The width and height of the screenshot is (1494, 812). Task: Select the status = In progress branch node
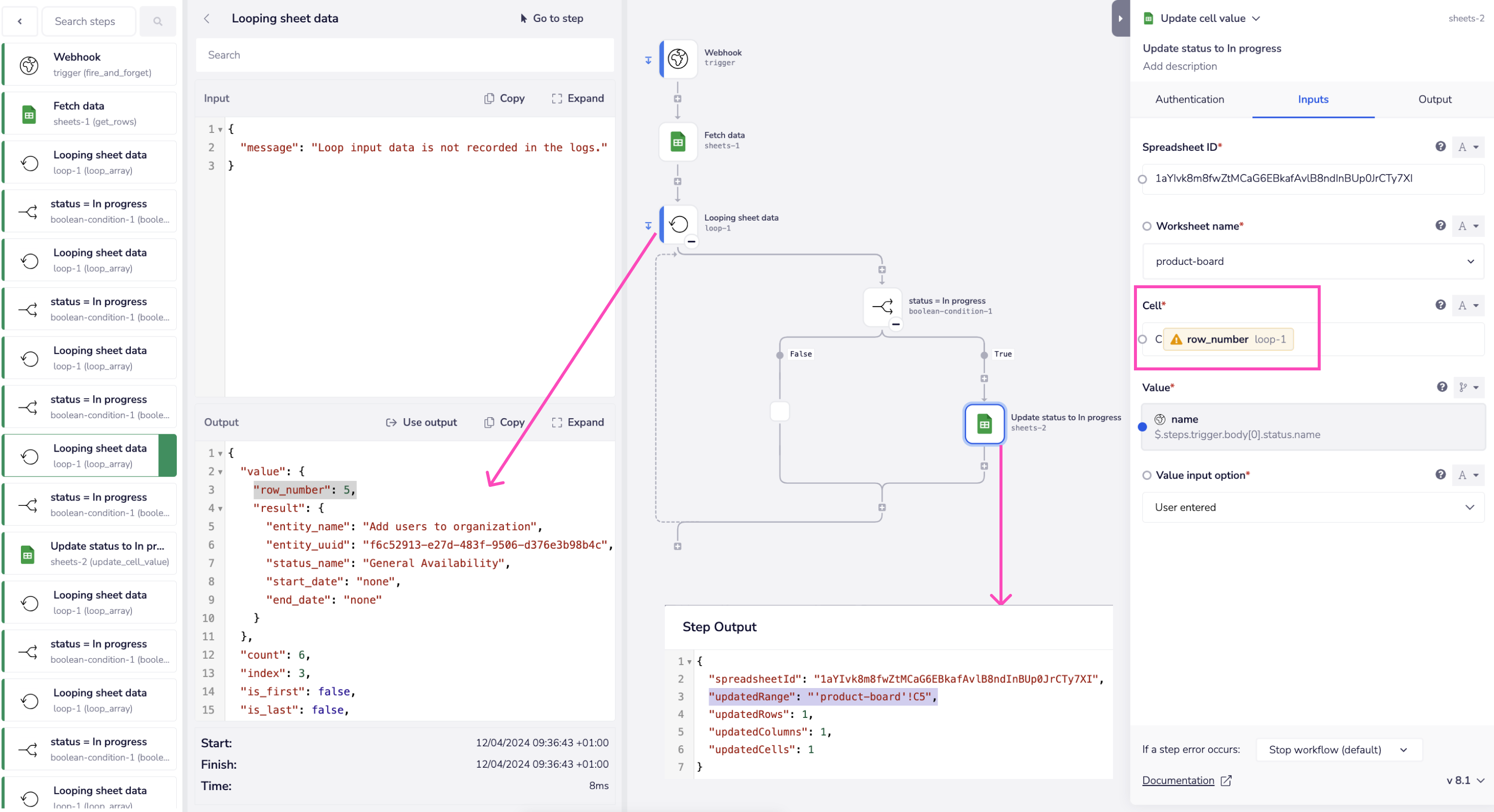882,306
